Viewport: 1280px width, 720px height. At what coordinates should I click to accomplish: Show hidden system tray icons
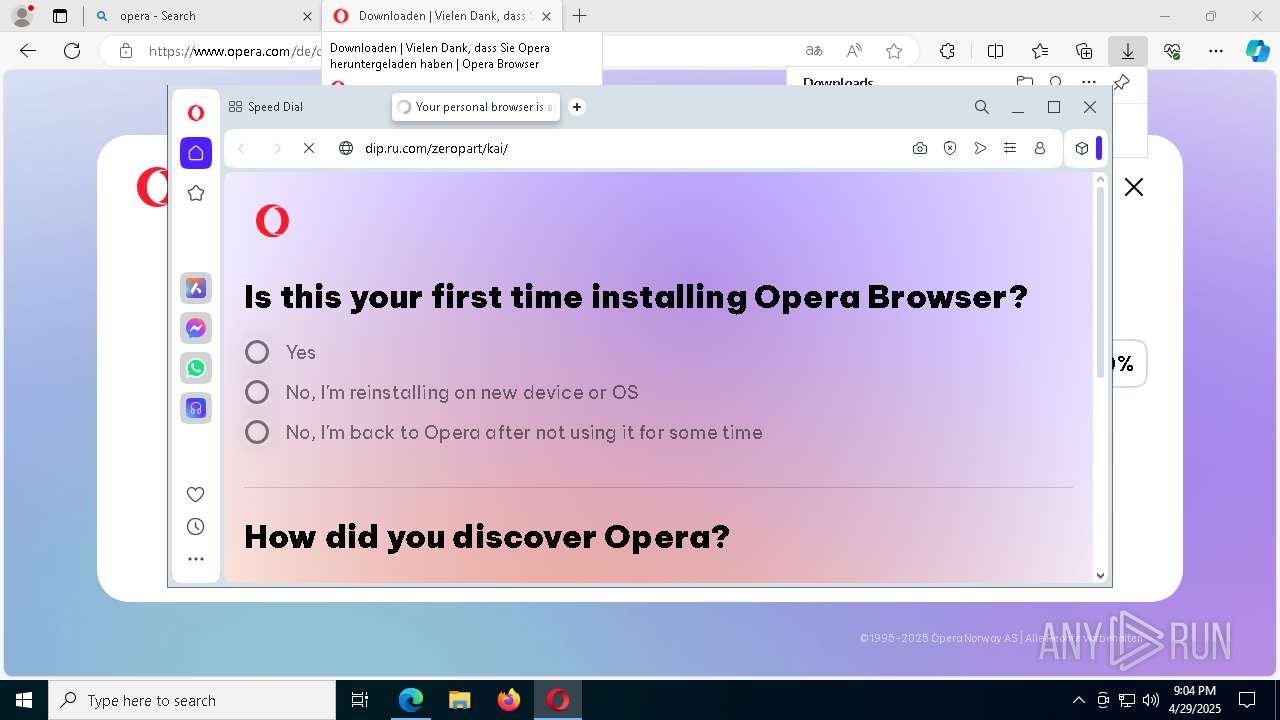tap(1078, 700)
